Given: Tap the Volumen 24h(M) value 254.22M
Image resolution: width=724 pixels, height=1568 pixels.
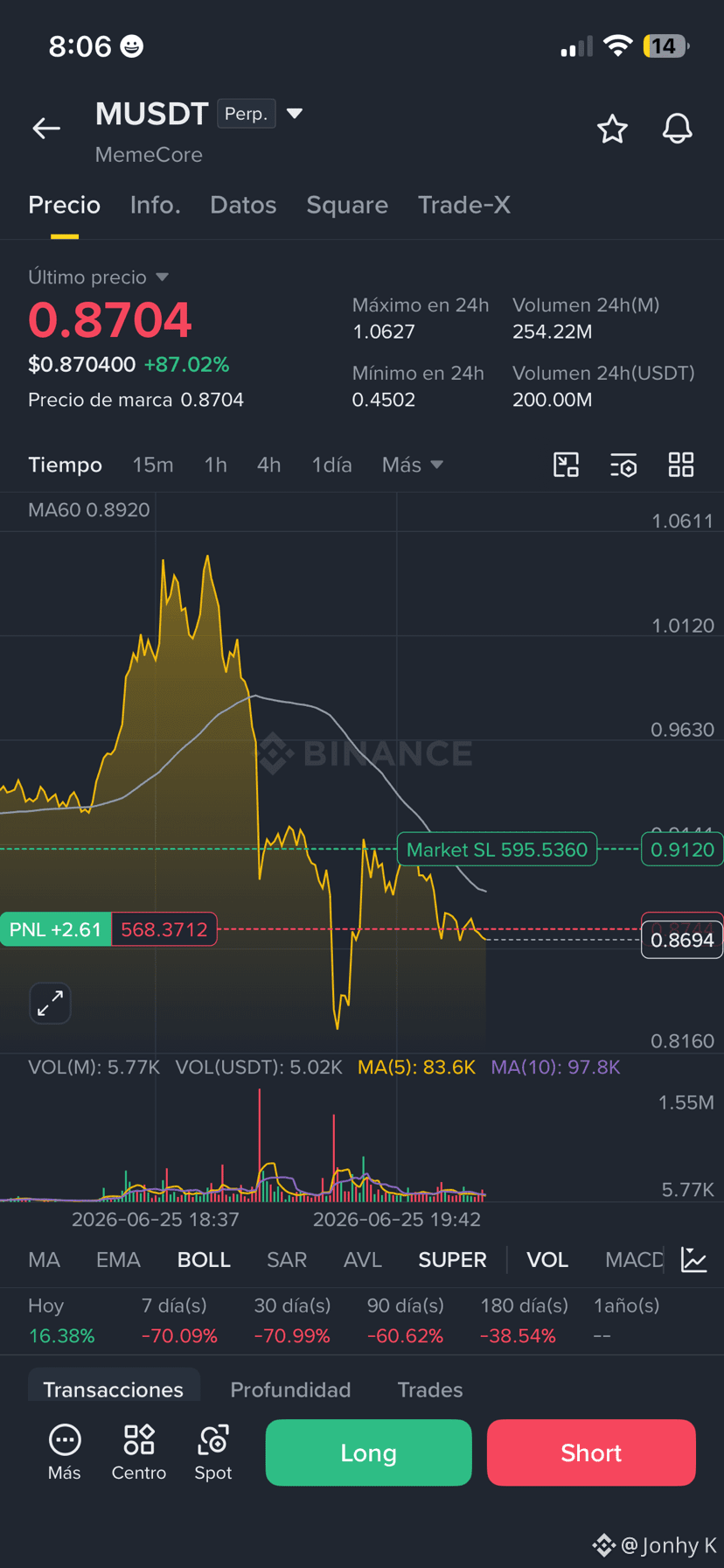Looking at the screenshot, I should pyautogui.click(x=552, y=332).
